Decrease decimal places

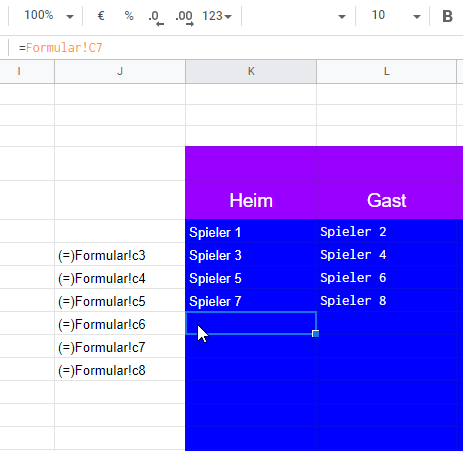pos(156,17)
